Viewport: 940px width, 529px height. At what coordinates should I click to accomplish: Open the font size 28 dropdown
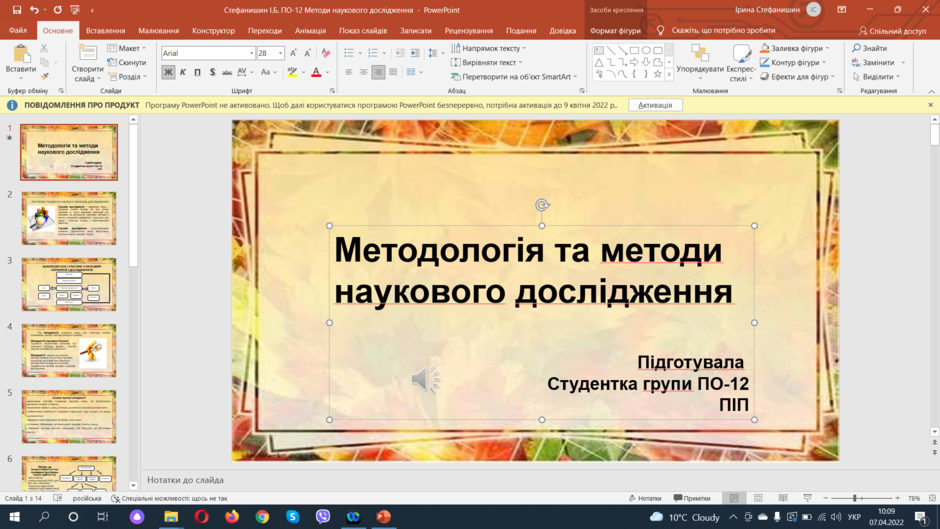(x=280, y=53)
